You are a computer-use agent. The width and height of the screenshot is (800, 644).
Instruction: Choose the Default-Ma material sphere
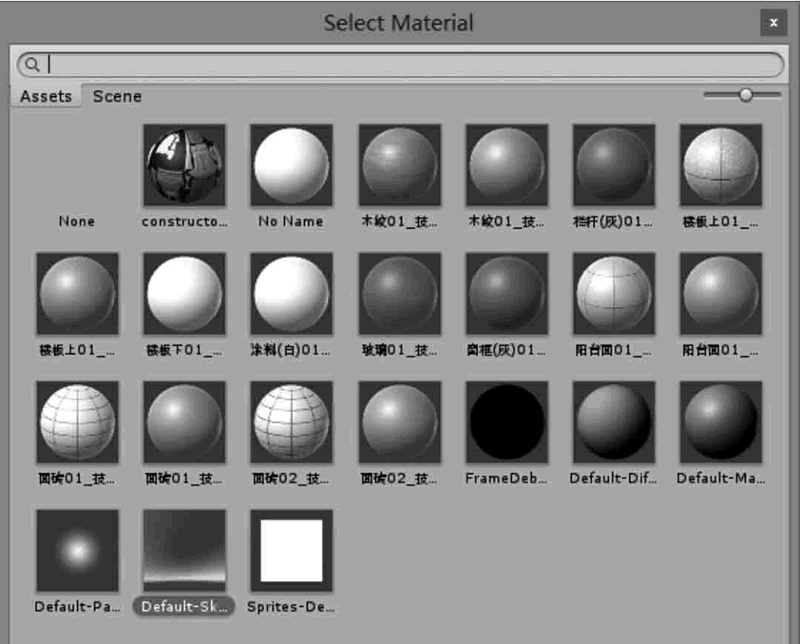[x=720, y=422]
